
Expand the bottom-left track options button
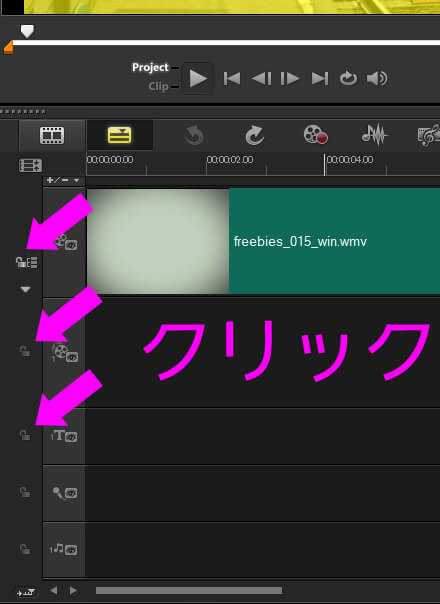click(x=25, y=592)
